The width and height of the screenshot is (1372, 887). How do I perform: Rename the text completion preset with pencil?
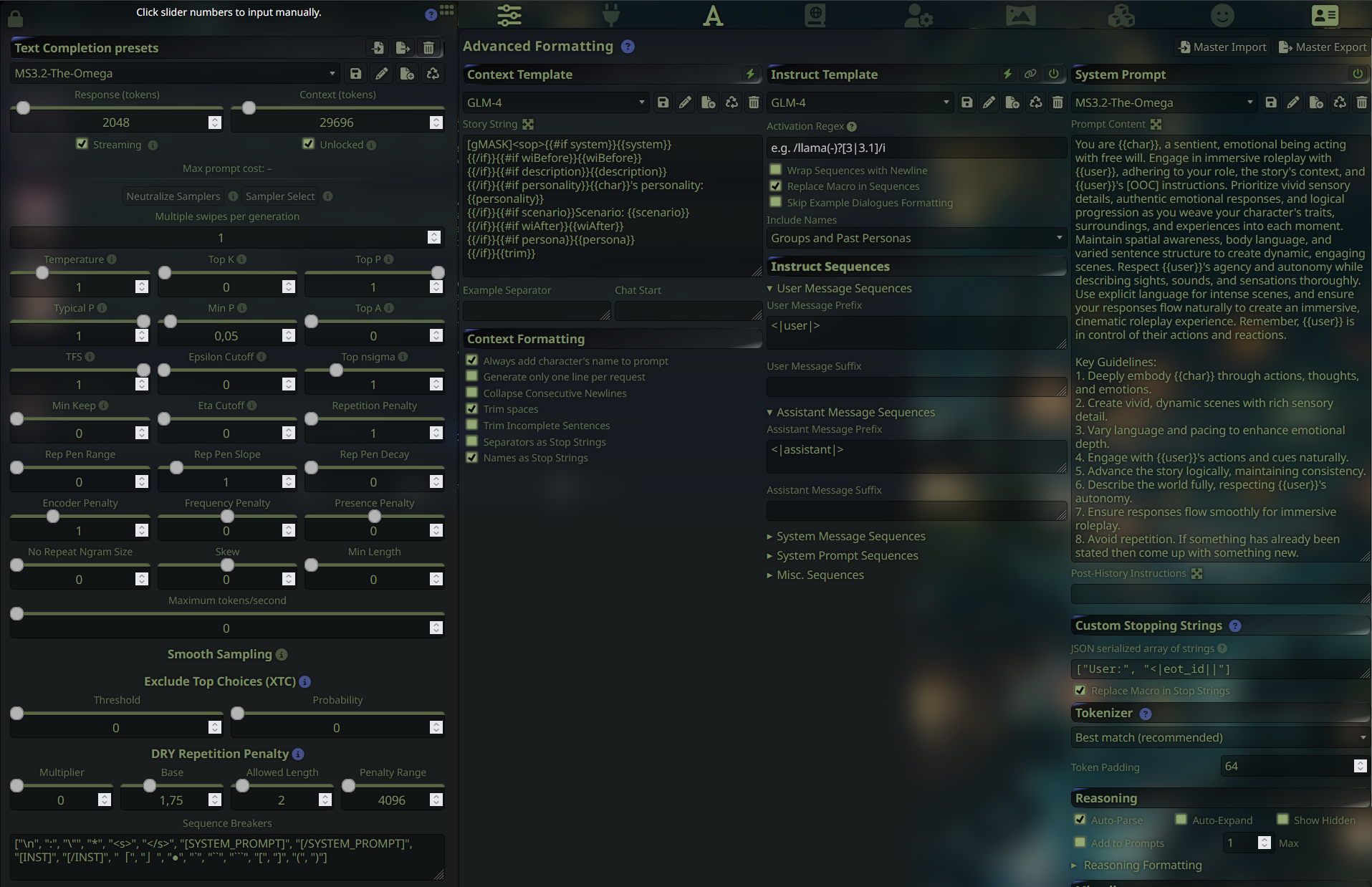pos(382,73)
